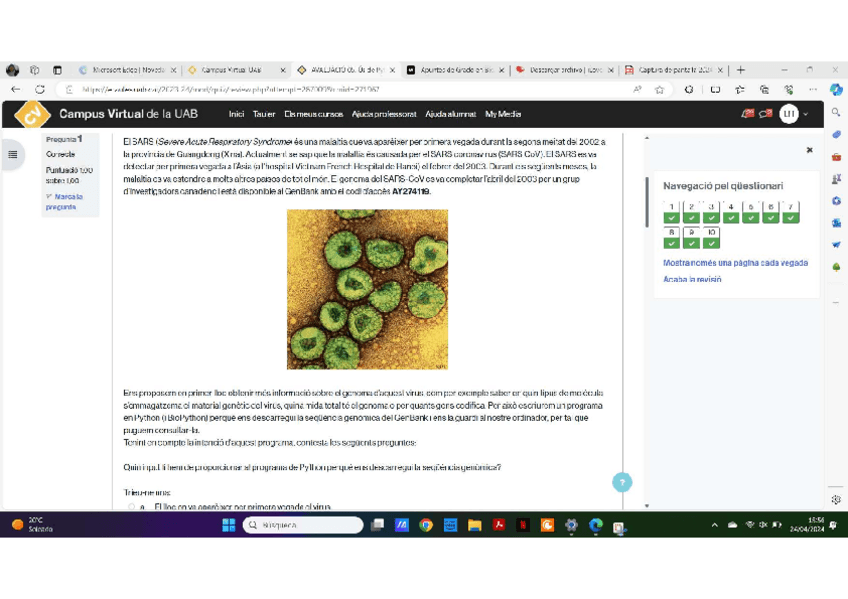Toggle Edge split screen icon
Image resolution: width=848 pixels, height=599 pixels.
(715, 90)
